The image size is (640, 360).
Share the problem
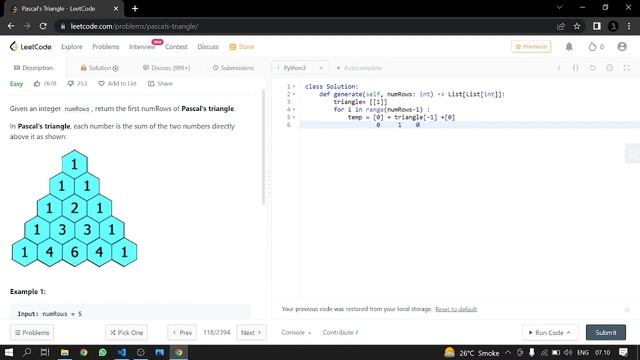pyautogui.click(x=160, y=83)
